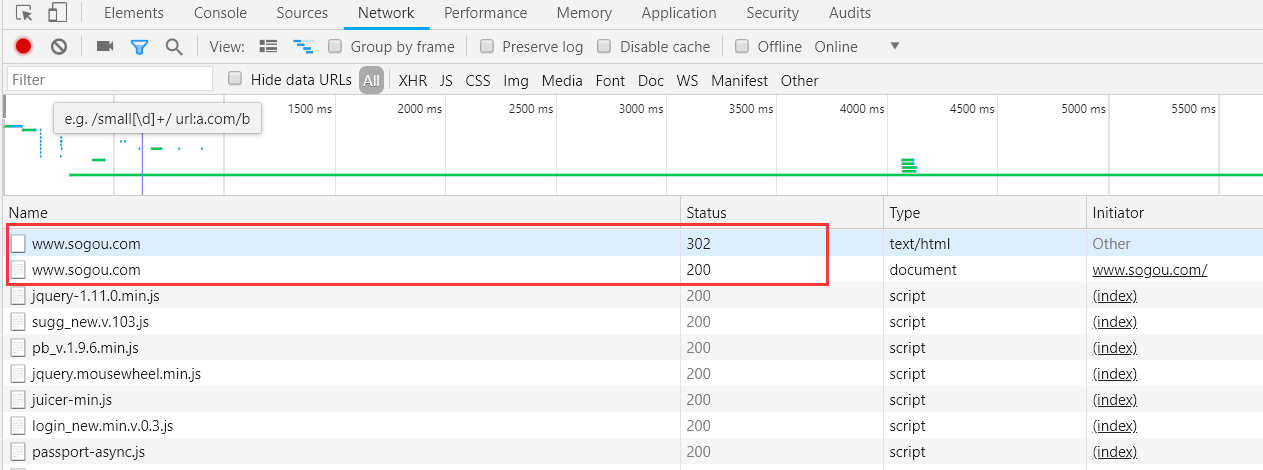Capture screenshots with camera icon

click(x=105, y=46)
